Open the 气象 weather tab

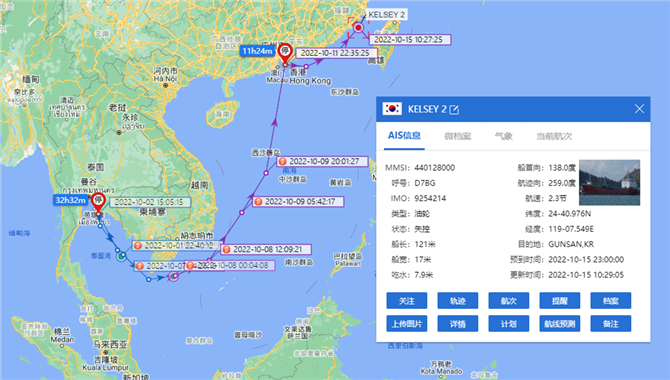[503, 136]
